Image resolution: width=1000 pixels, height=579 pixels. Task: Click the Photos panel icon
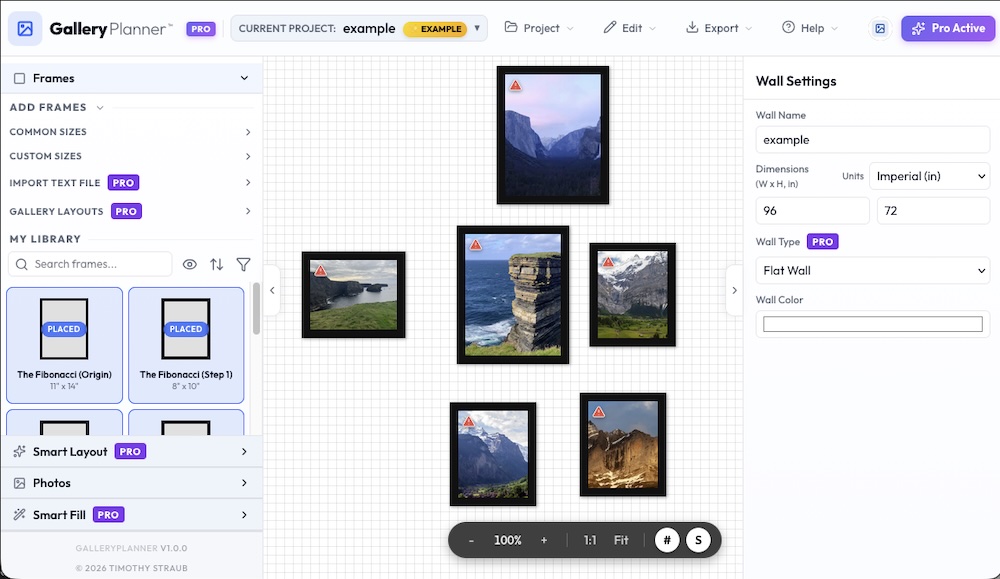[19, 483]
